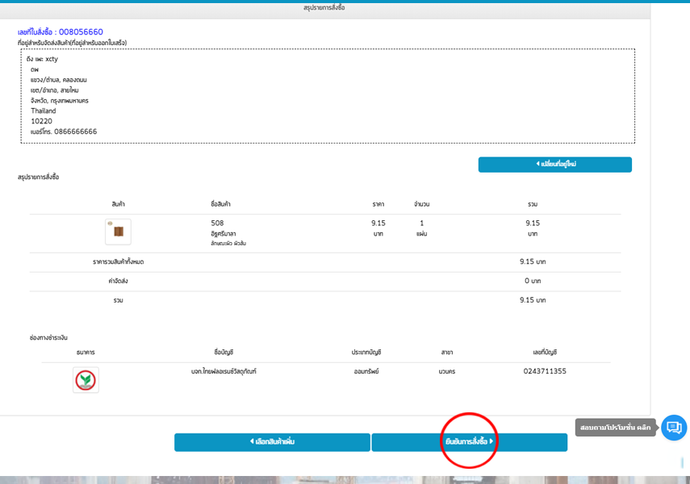
Task: Open the promotion chat bubble icon
Action: tap(674, 427)
